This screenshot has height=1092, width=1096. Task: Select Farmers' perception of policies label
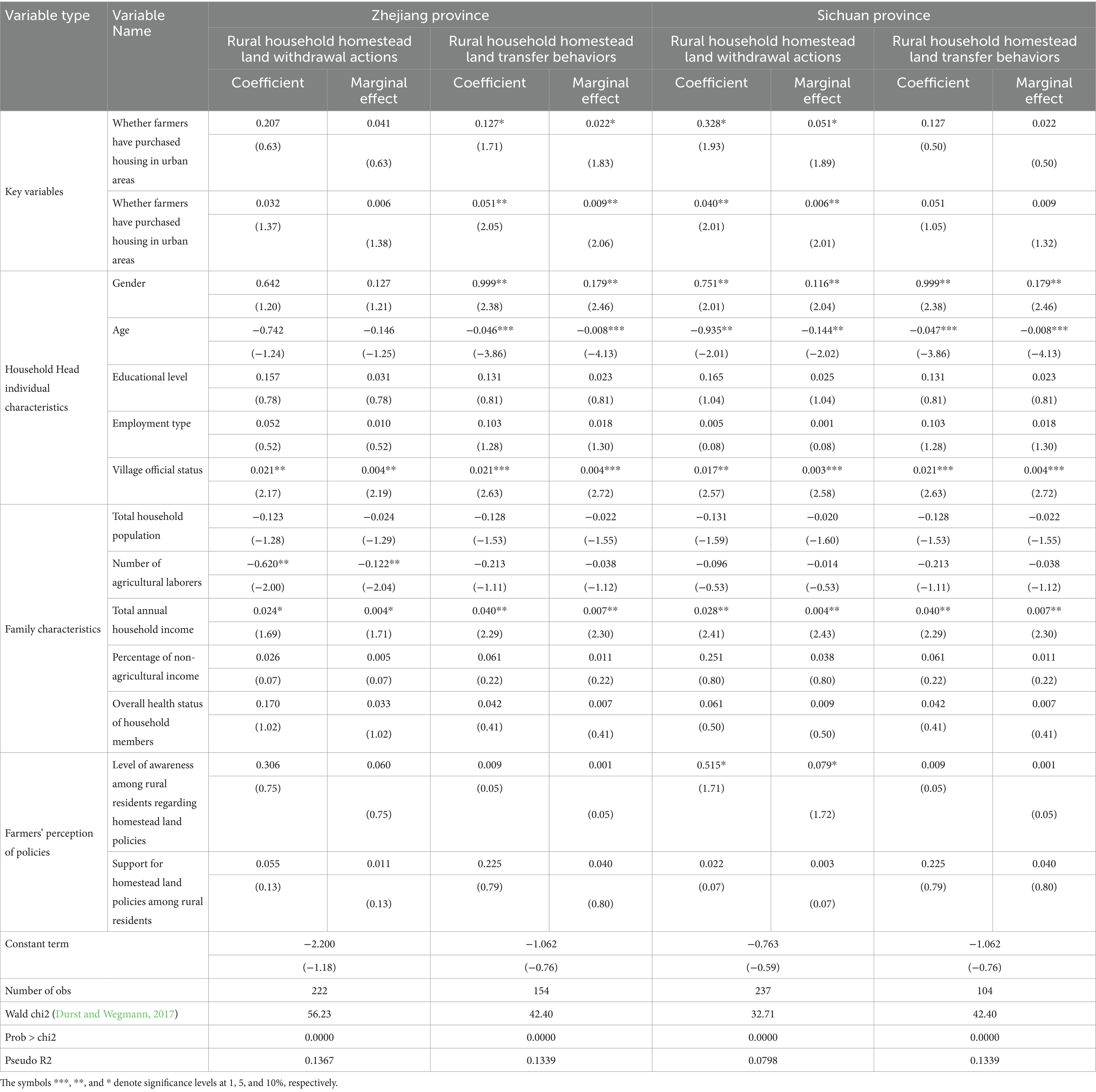click(x=49, y=842)
